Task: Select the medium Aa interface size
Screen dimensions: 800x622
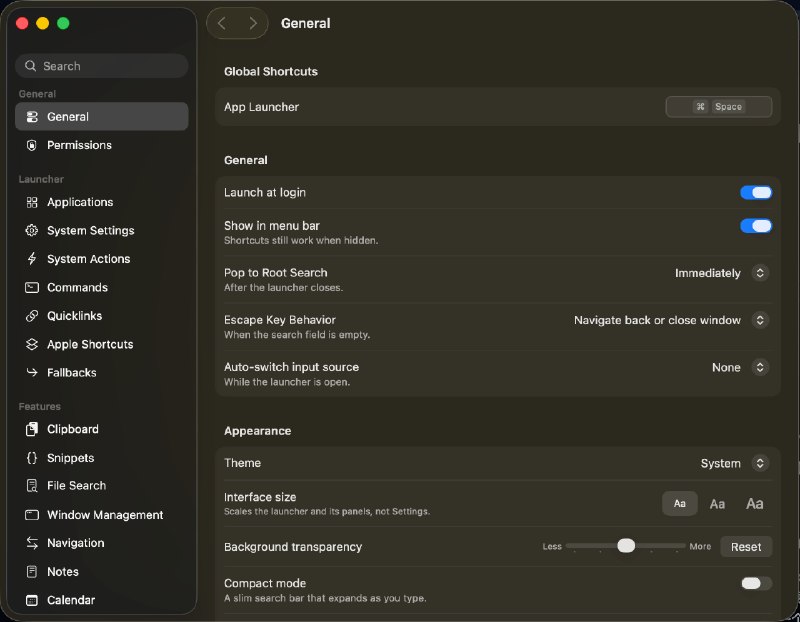Action: [717, 504]
